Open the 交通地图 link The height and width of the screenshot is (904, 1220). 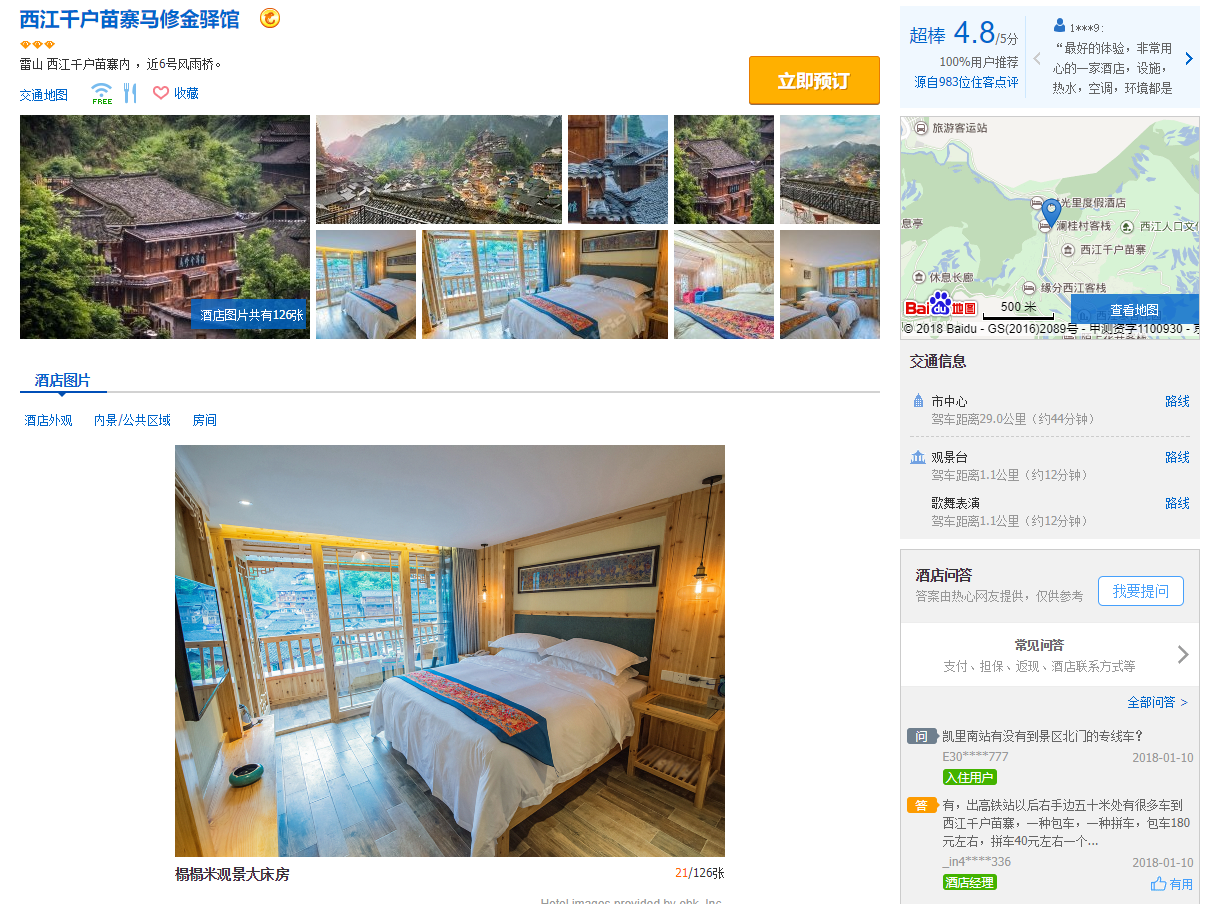(x=44, y=95)
